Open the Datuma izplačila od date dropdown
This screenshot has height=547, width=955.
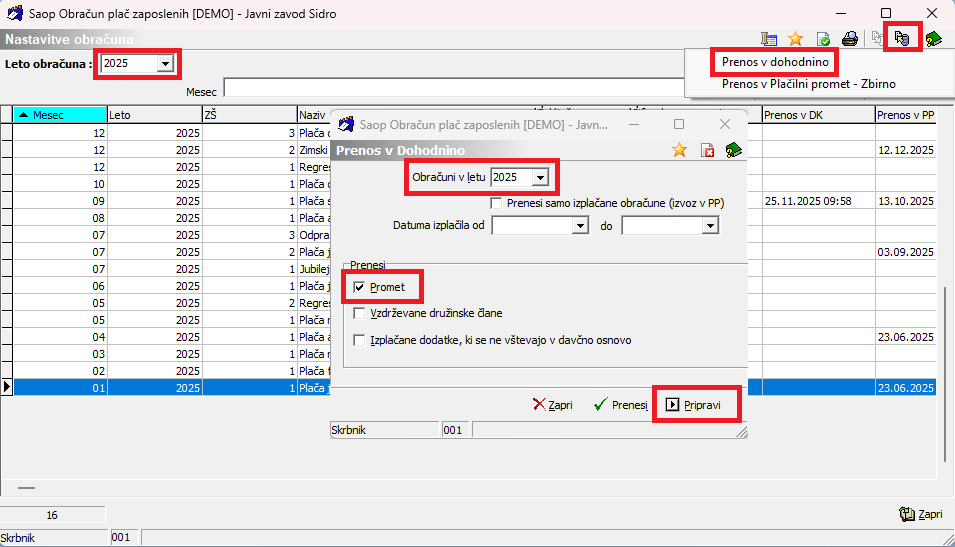tap(580, 225)
